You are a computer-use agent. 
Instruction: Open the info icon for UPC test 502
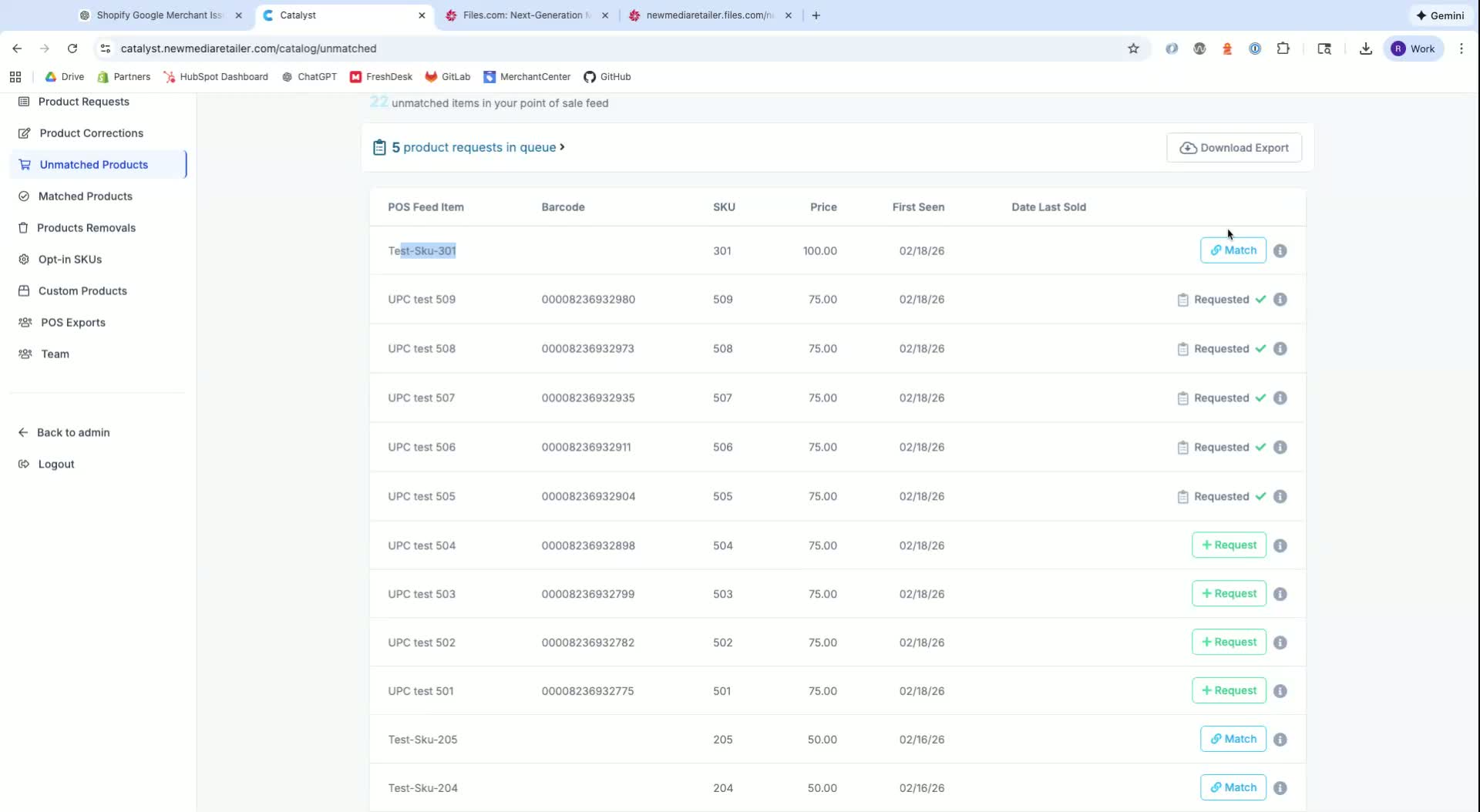tap(1280, 643)
